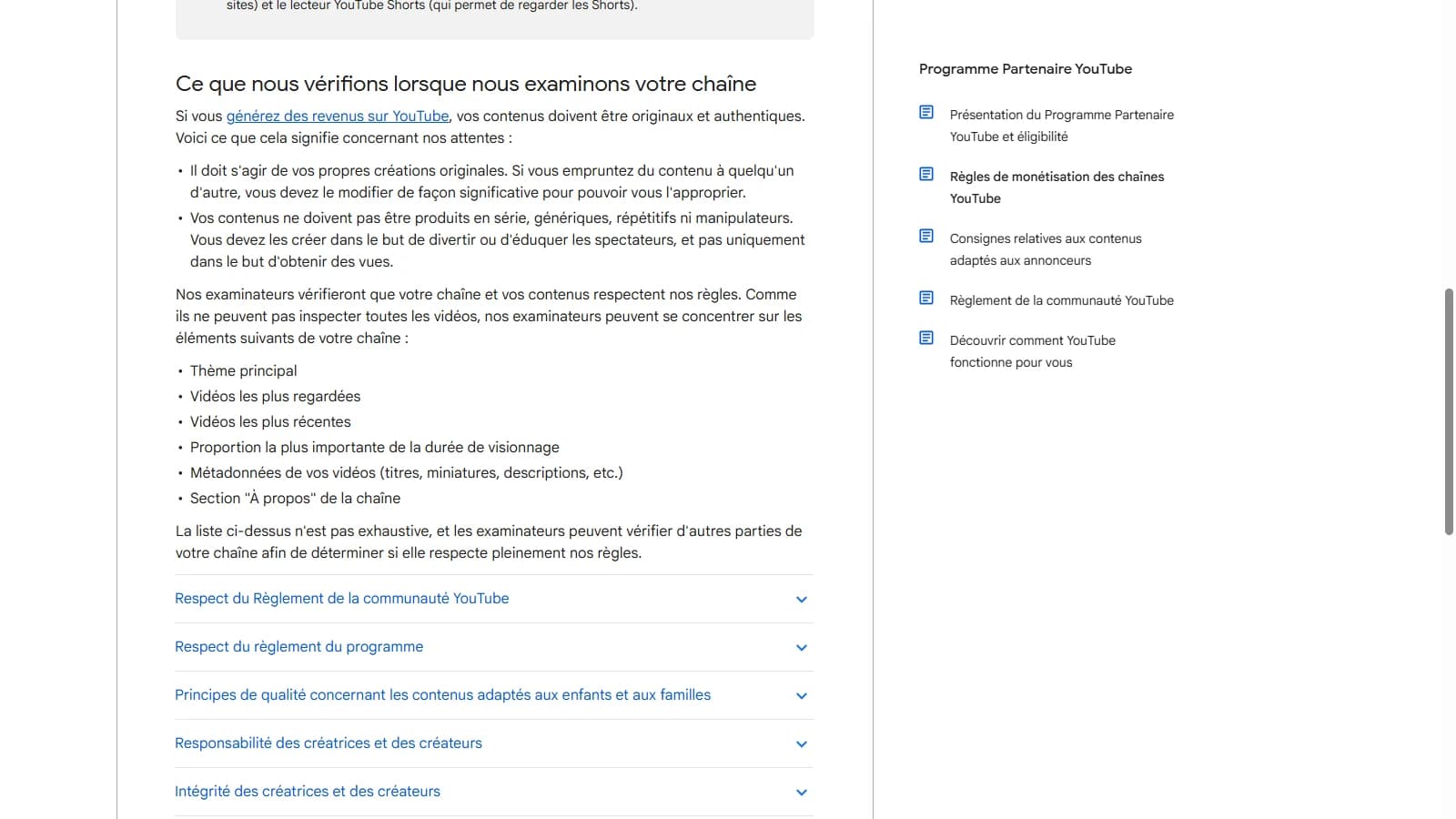Screen dimensions: 1456x819
Task: Click paragraph 'Nos examinateurs vérifieront que votre chaîne'
Action: click(490, 316)
